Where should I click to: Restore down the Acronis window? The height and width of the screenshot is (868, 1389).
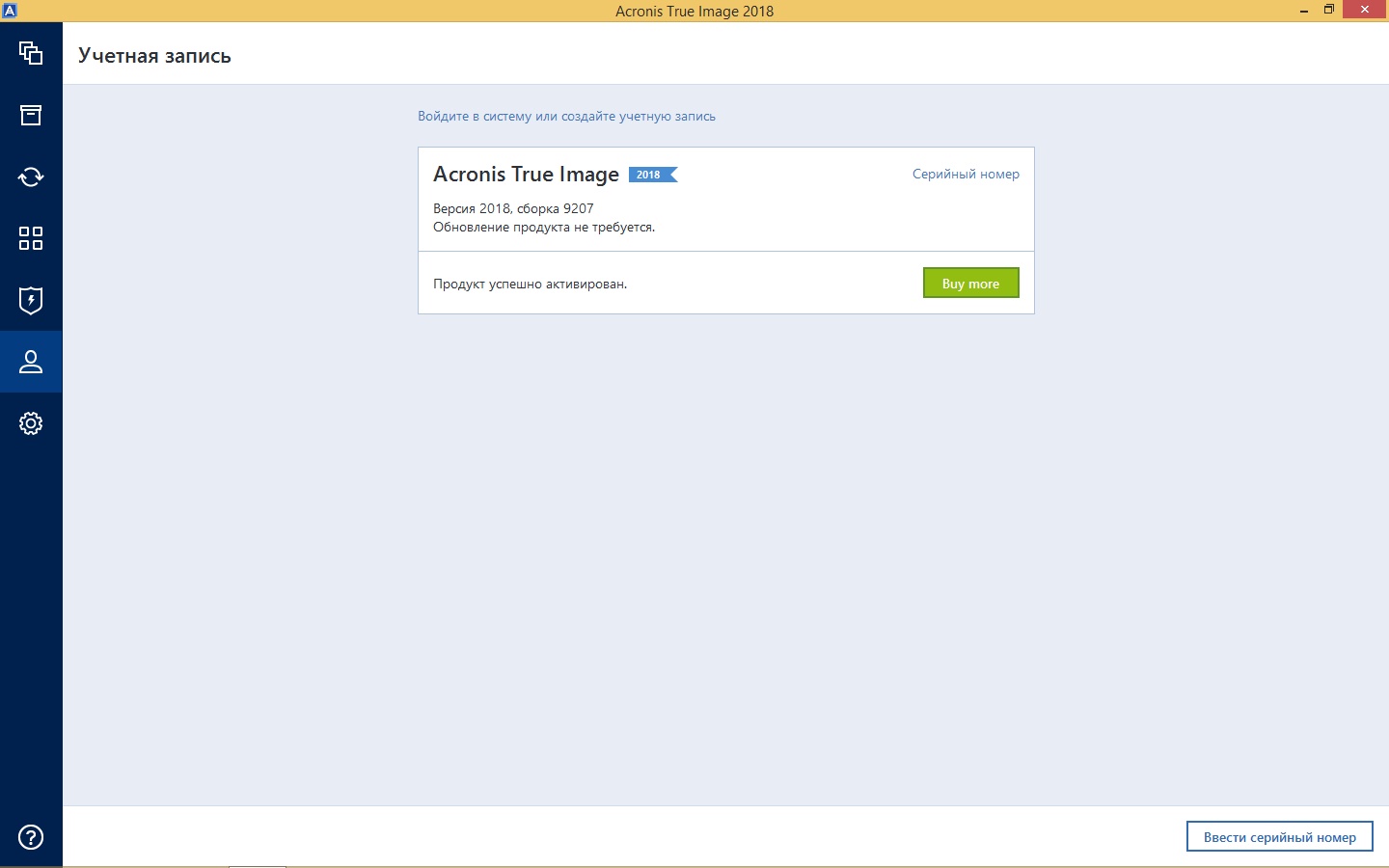point(1329,11)
